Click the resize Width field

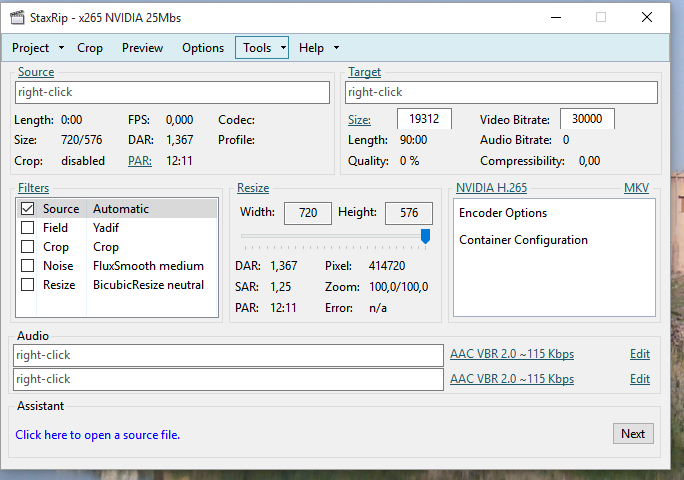pos(308,213)
